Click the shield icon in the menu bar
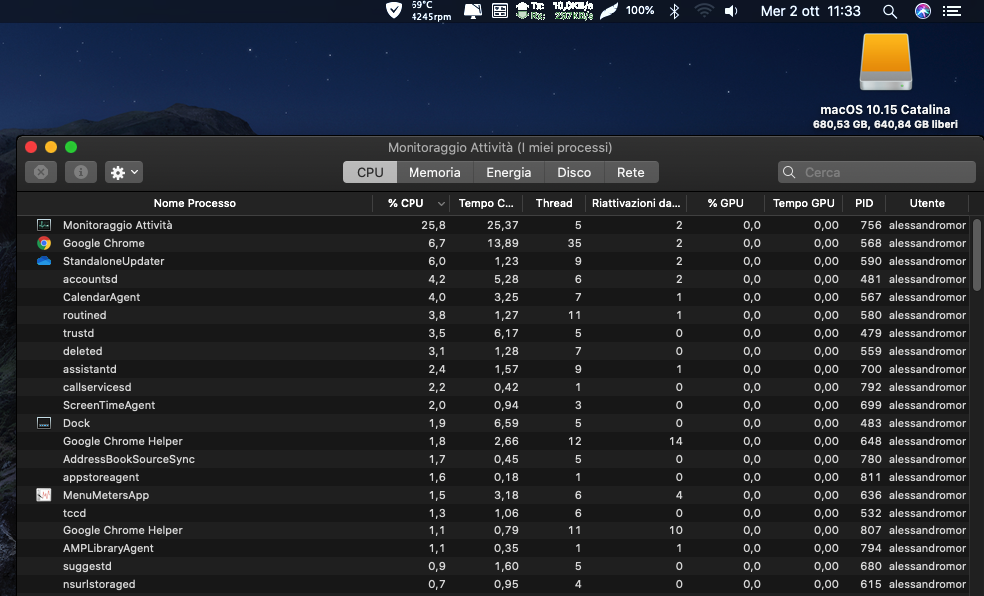 click(393, 11)
